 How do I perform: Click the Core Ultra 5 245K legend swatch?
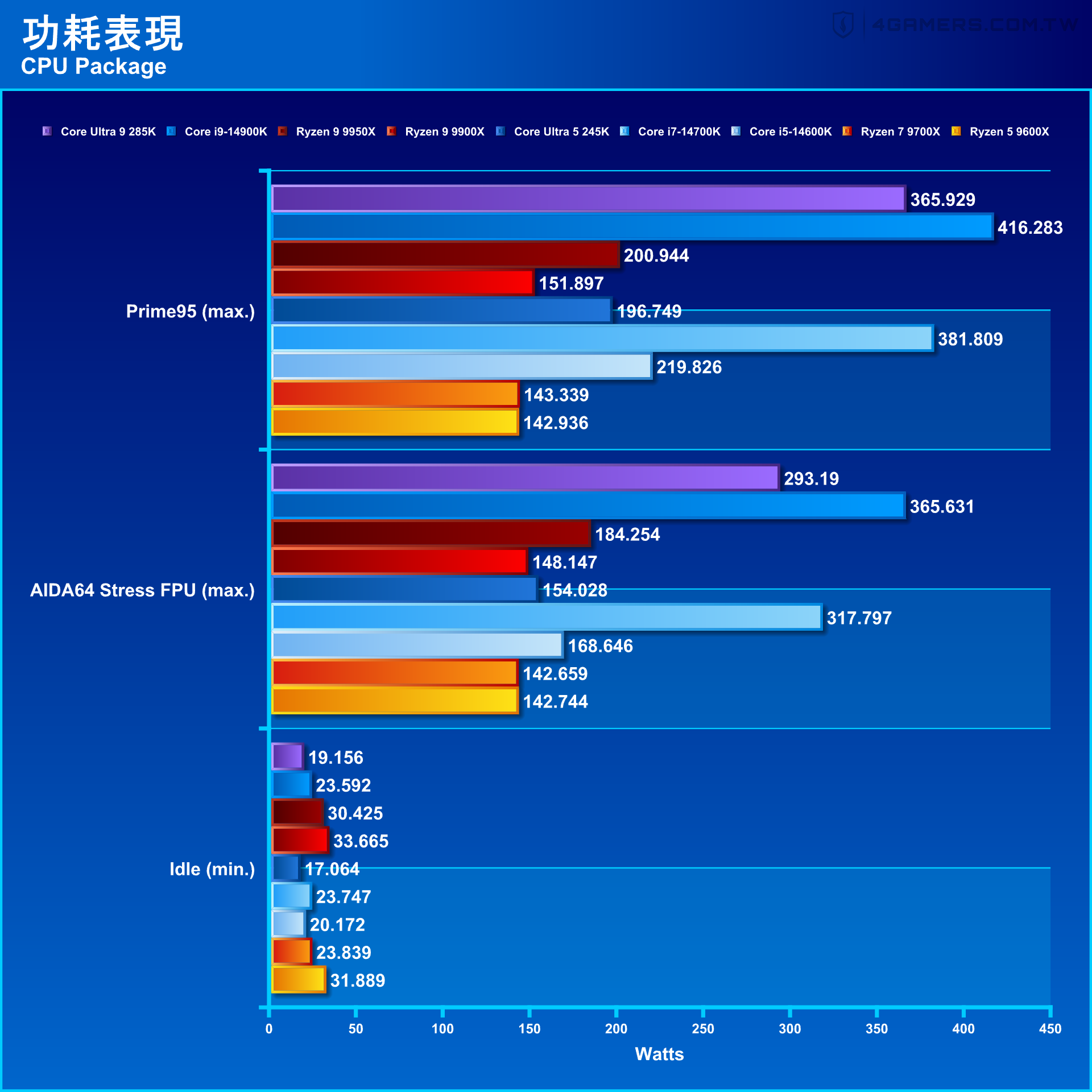(500, 131)
